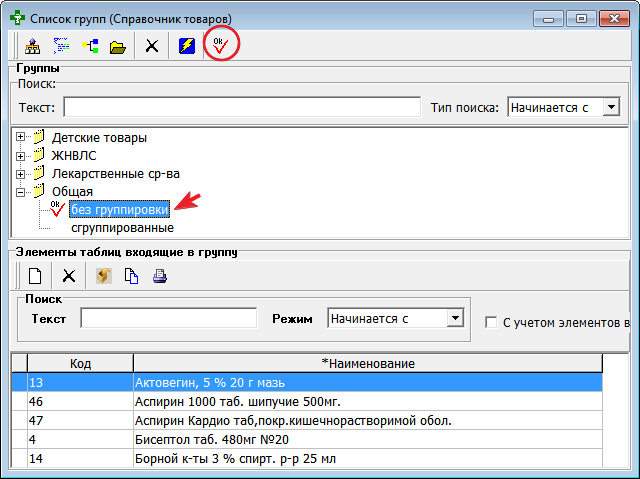Click the new blank document icon

point(34,276)
